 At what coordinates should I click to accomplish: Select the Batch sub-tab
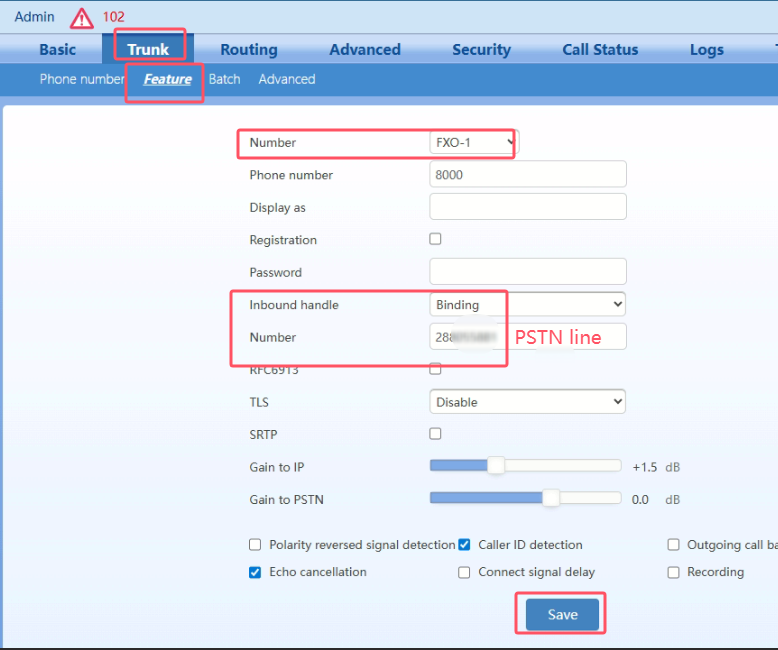coord(224,79)
